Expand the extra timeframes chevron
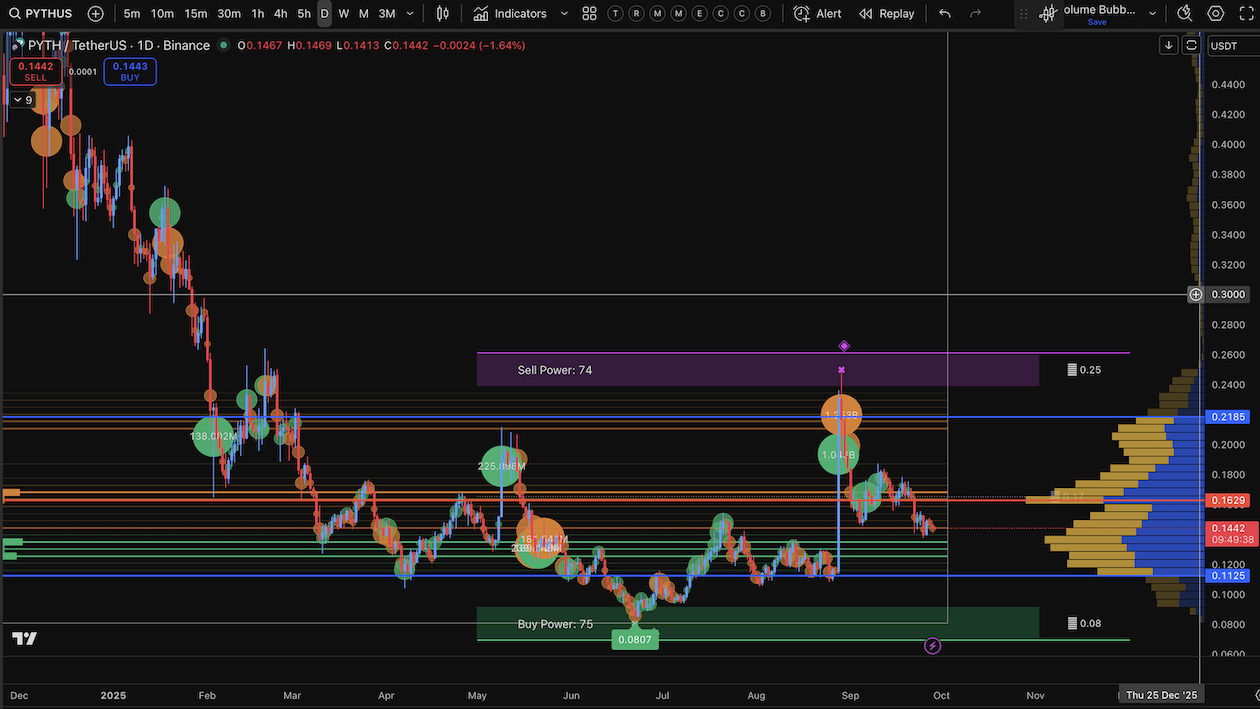 [409, 13]
